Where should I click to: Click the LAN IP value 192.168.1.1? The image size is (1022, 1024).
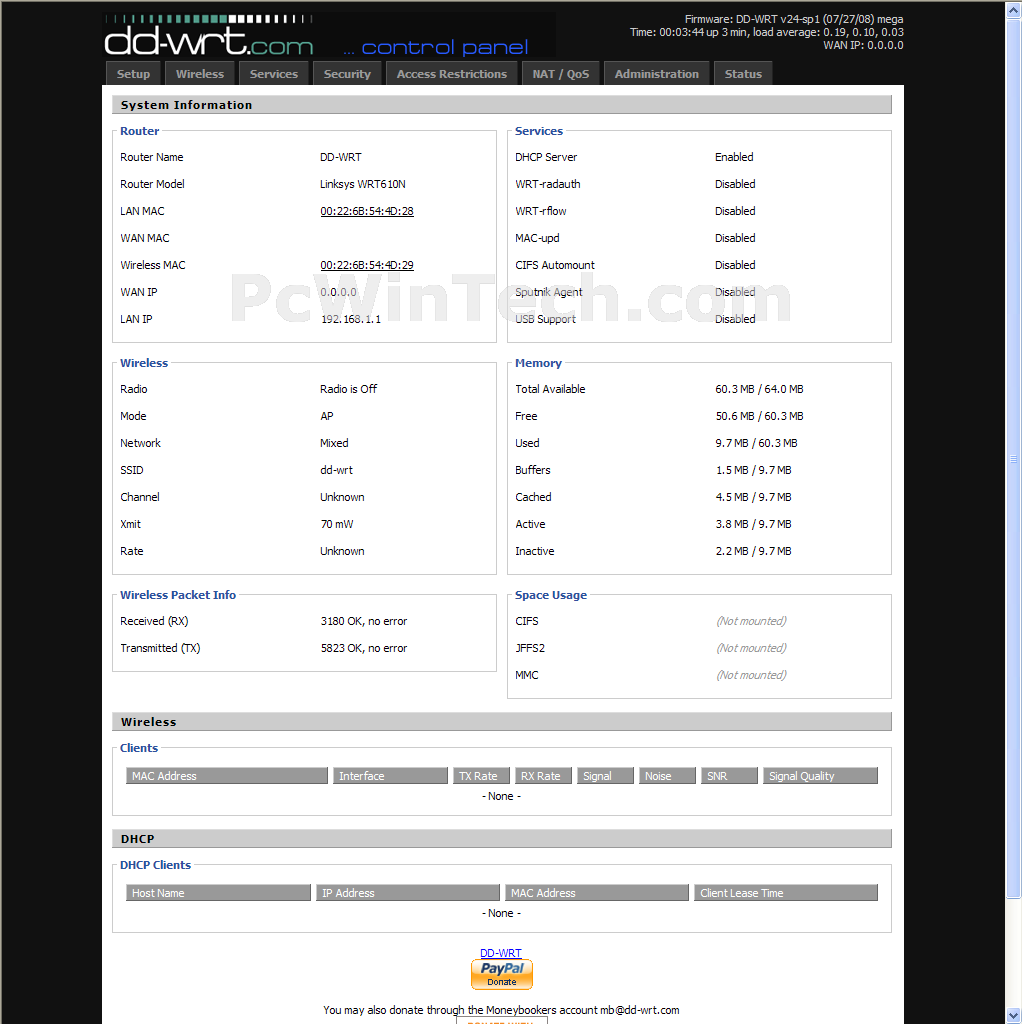pyautogui.click(x=351, y=319)
